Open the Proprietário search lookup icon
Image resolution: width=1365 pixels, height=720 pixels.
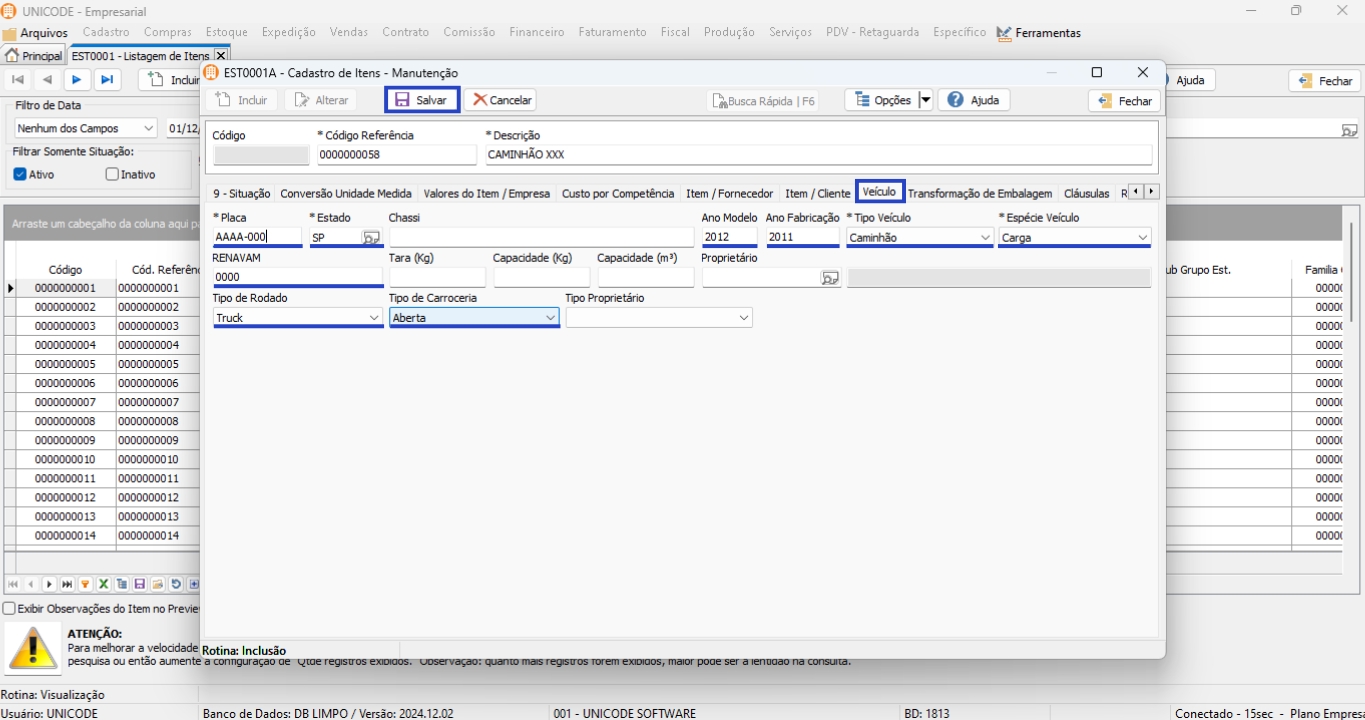830,278
